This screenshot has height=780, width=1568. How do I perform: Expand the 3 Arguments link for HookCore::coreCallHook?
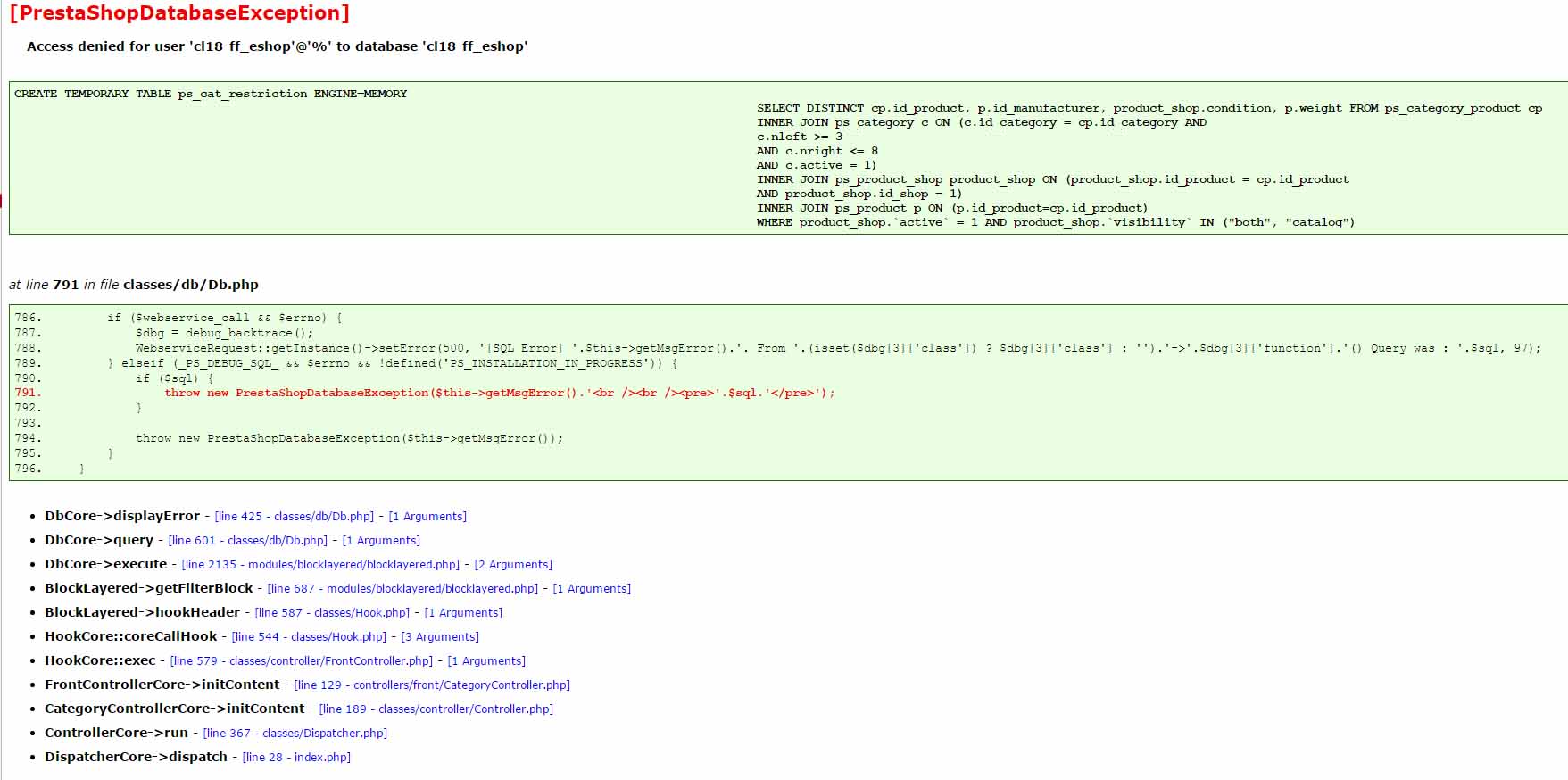click(x=440, y=637)
